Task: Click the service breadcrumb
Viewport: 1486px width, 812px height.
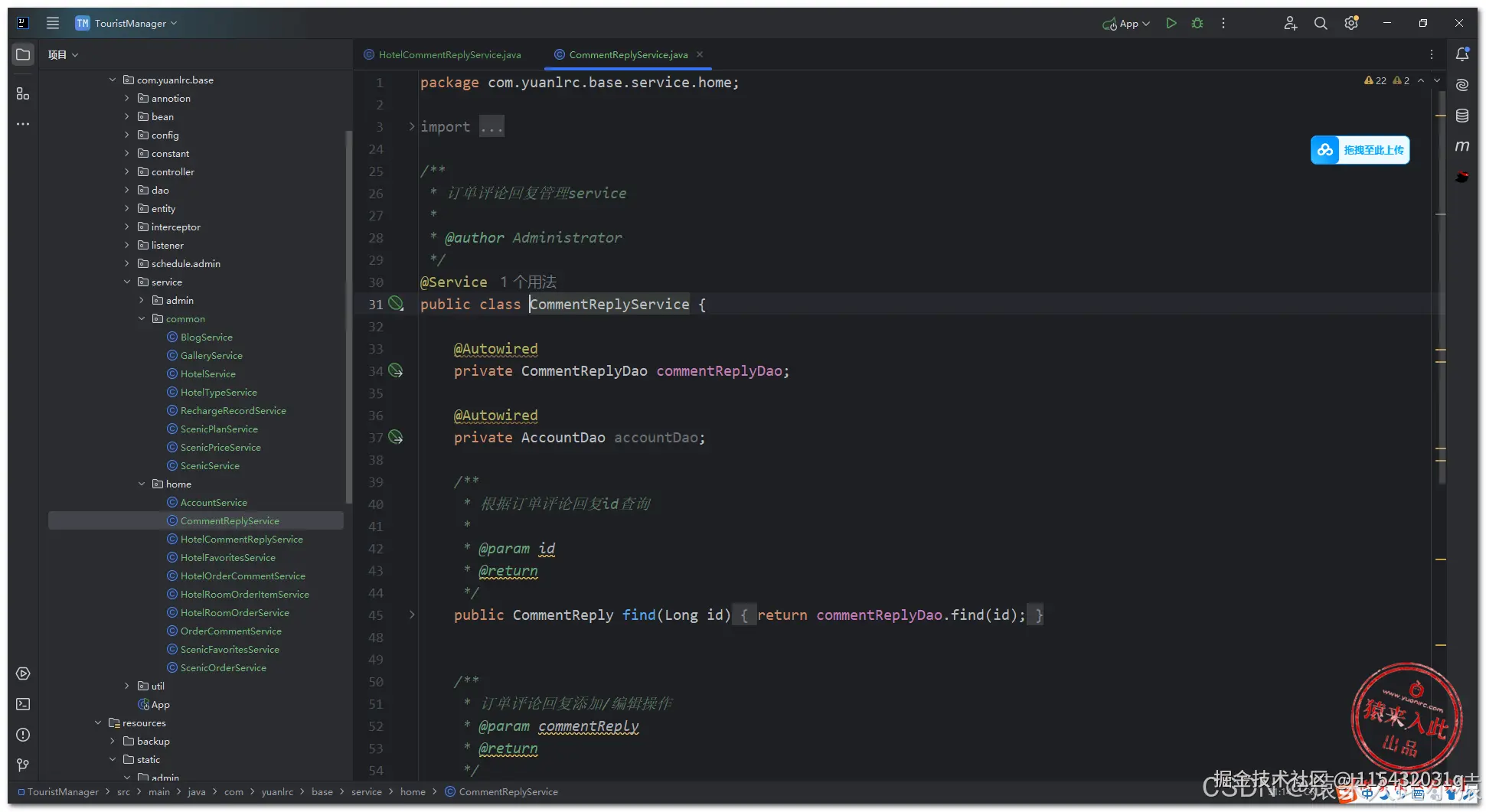Action: pos(366,791)
